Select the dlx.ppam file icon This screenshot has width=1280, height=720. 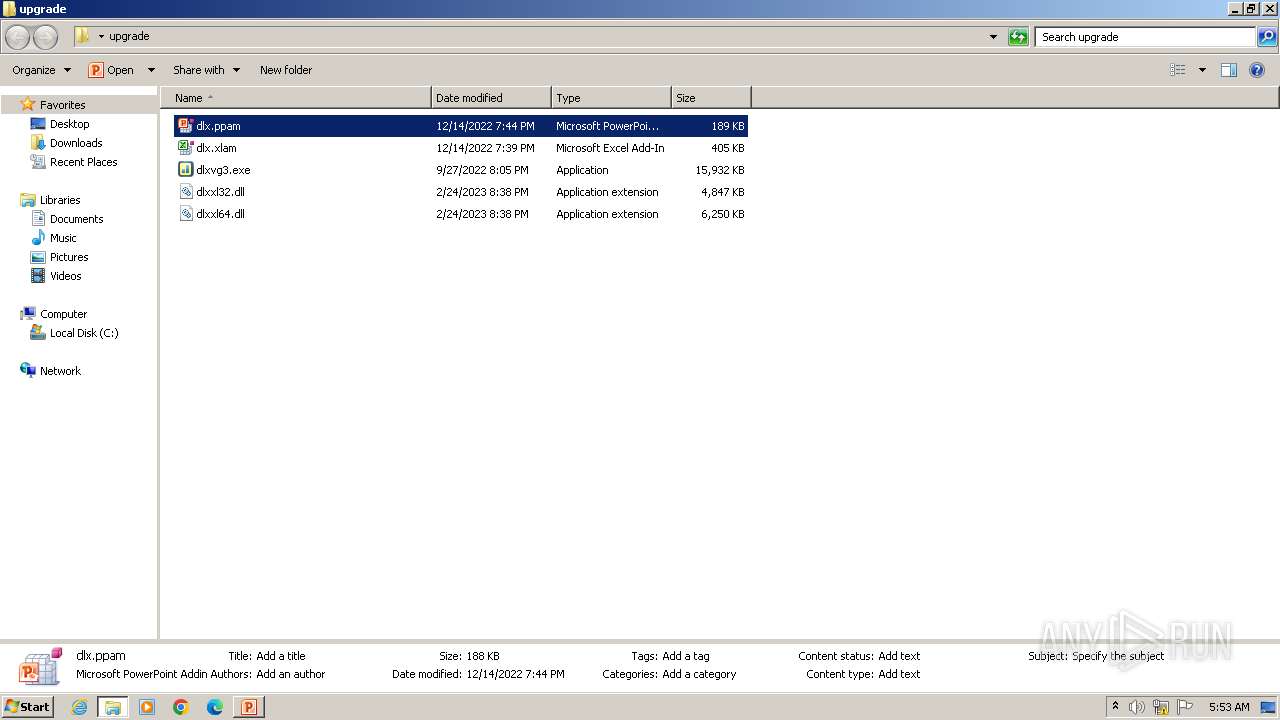(185, 126)
